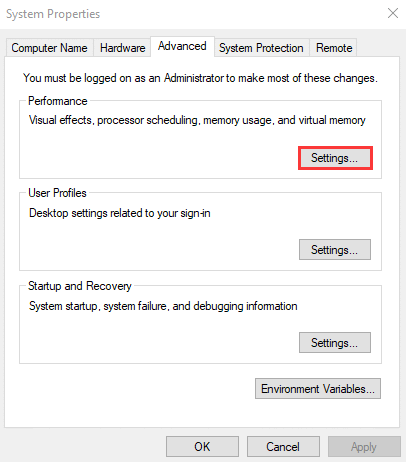406x462 pixels.
Task: Click the Administrator logon notice text
Action: tap(200, 78)
